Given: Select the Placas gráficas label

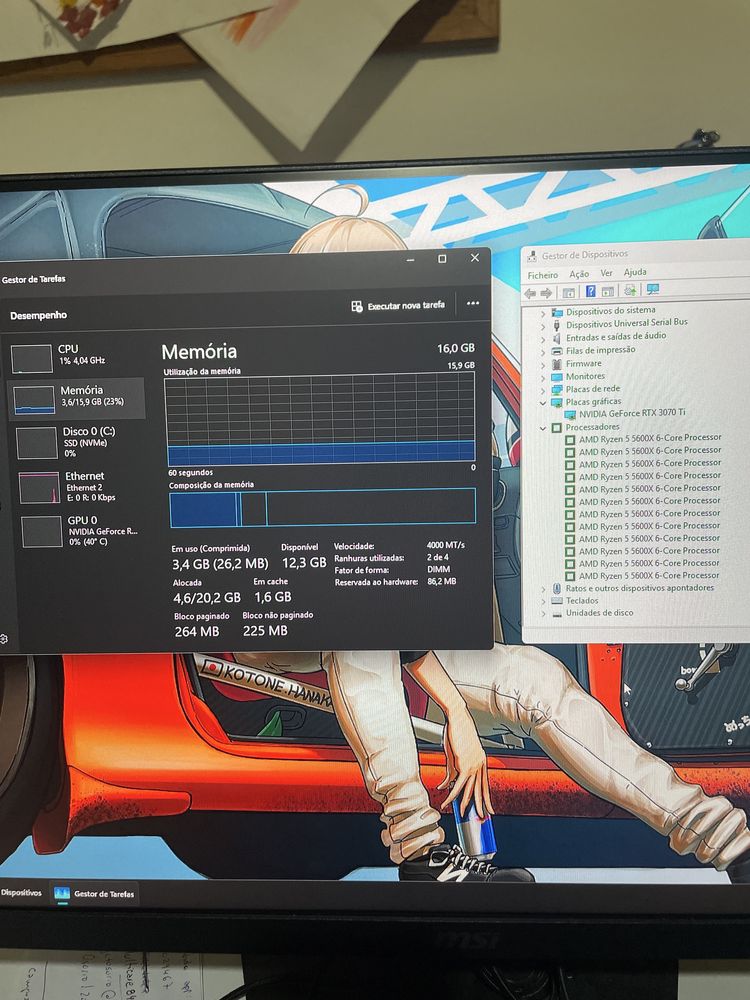Looking at the screenshot, I should (593, 401).
